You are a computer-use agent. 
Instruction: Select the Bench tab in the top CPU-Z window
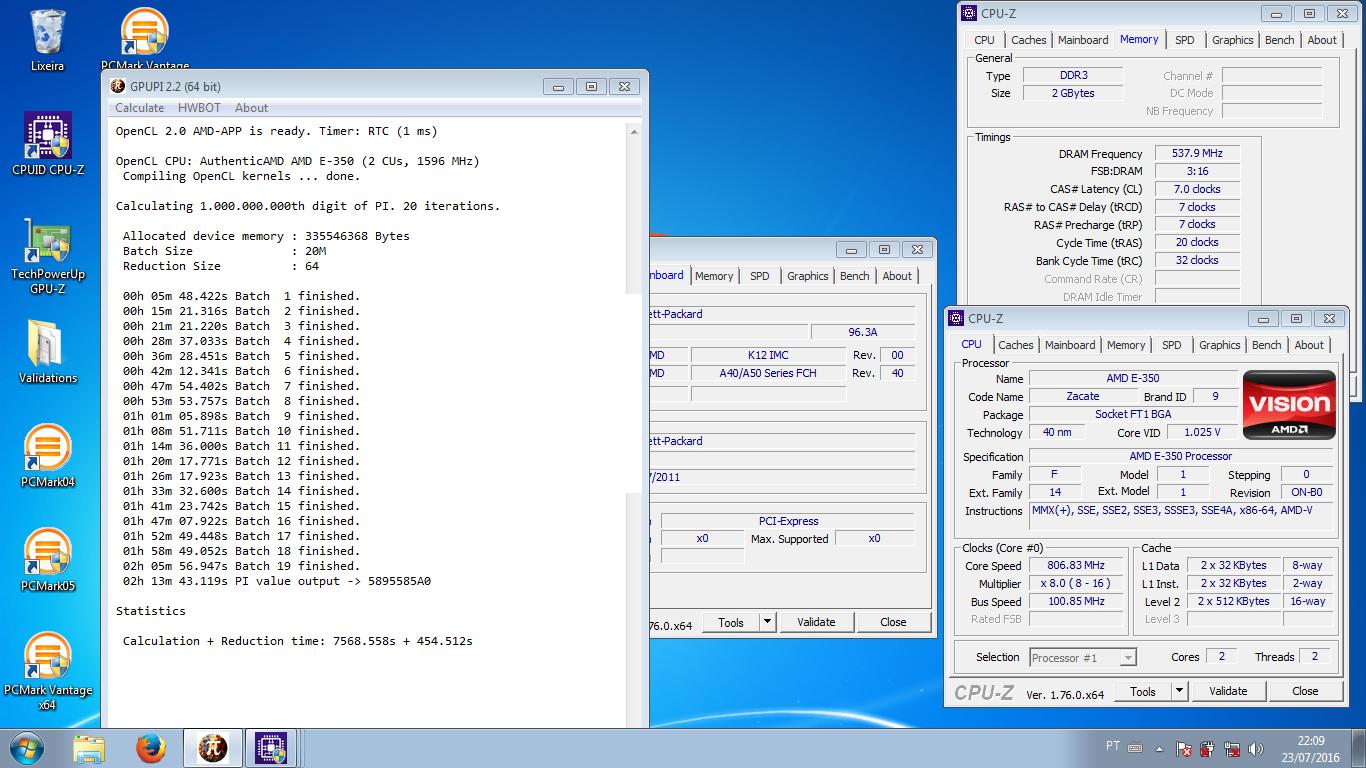(1279, 40)
